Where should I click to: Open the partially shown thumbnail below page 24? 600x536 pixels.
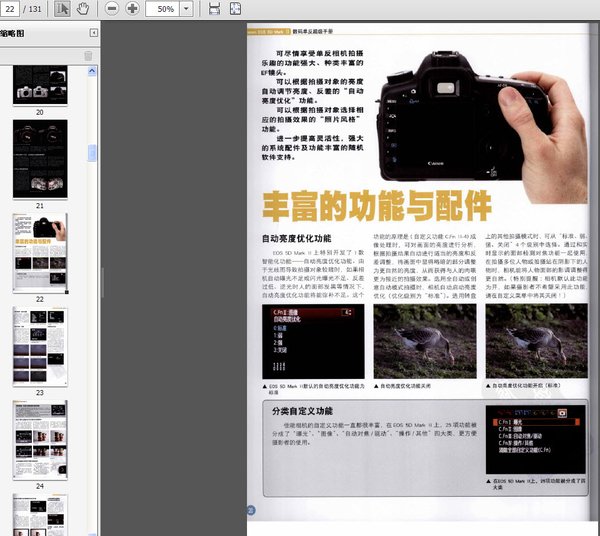(40, 515)
